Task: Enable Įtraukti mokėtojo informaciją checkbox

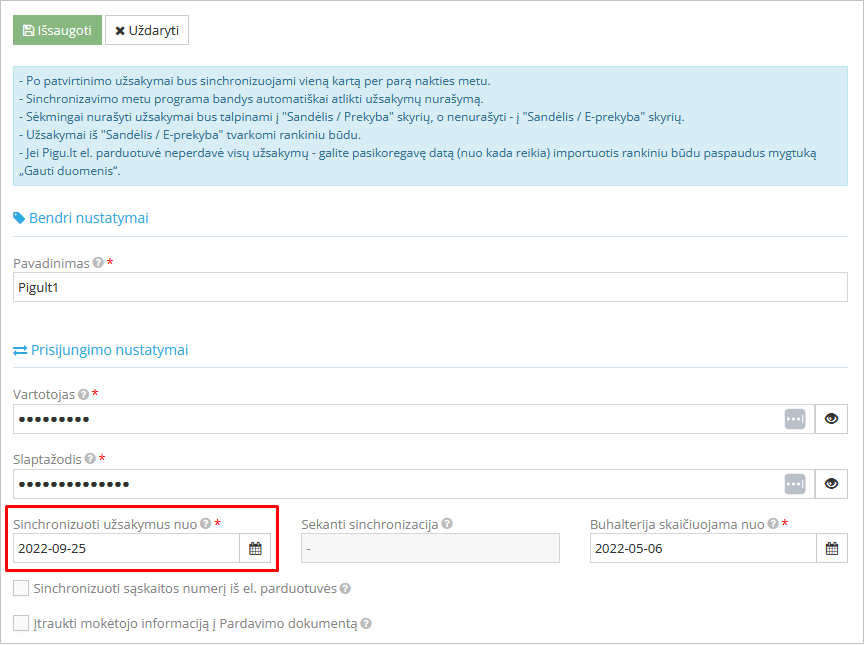Action: tap(21, 623)
